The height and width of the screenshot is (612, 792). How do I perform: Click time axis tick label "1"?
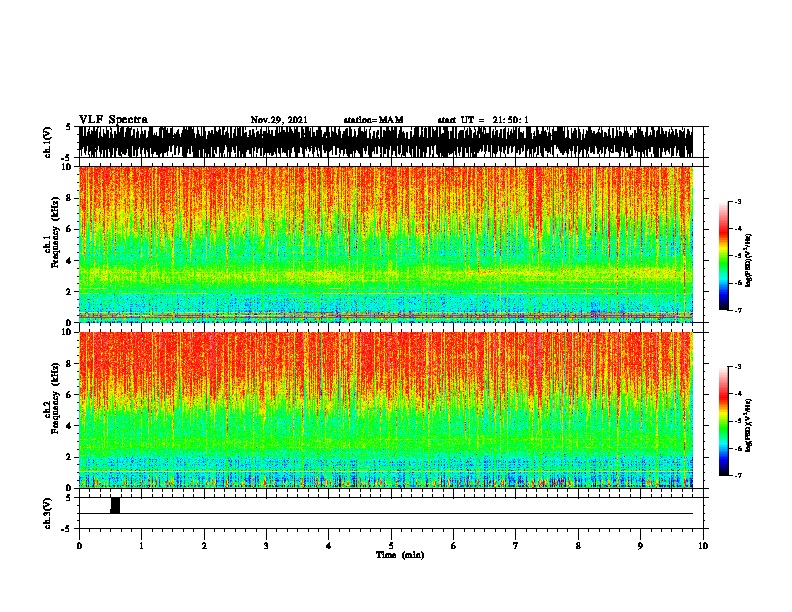coord(141,546)
